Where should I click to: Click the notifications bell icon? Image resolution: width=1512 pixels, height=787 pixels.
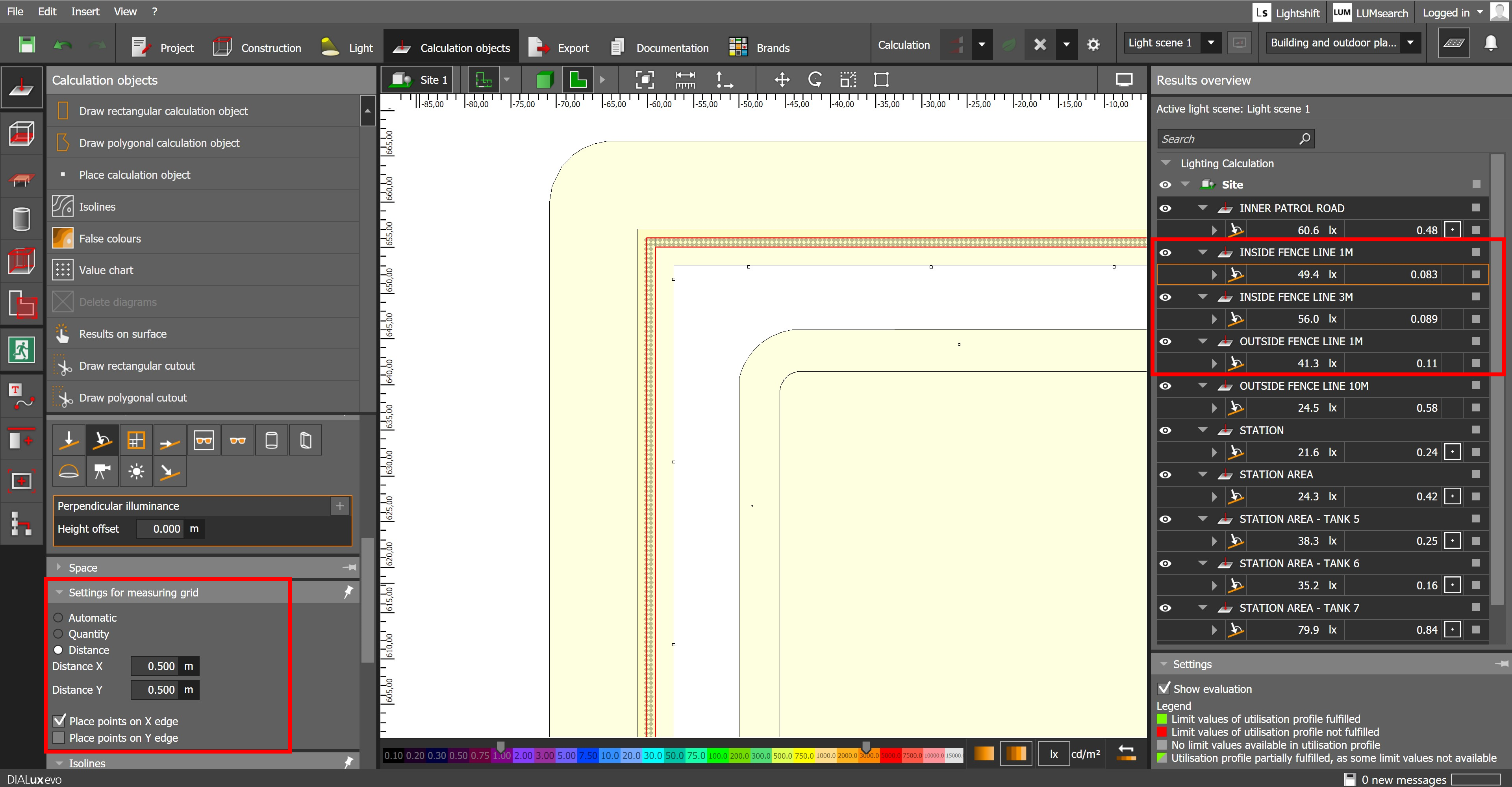point(1490,43)
